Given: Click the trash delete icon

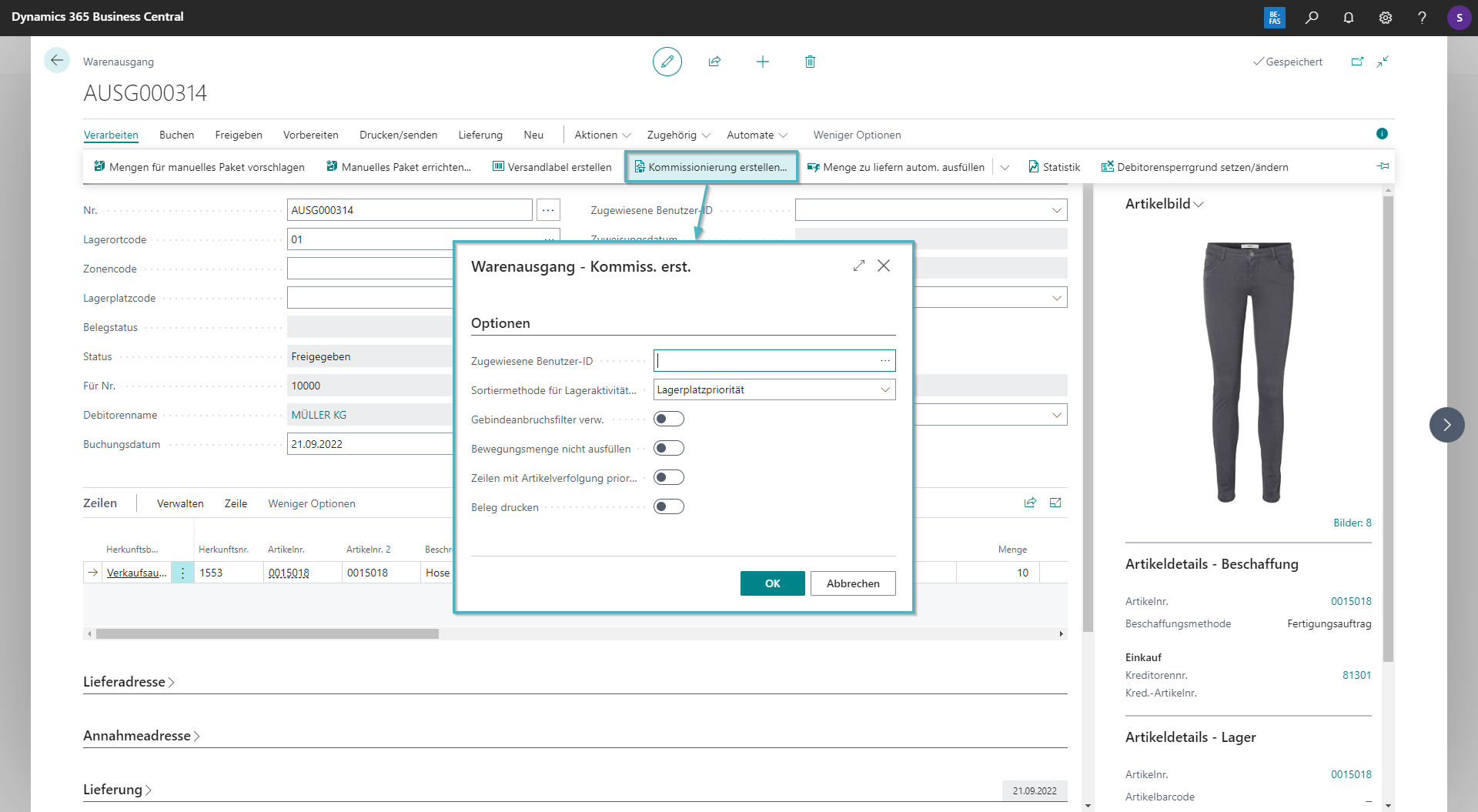Looking at the screenshot, I should point(810,62).
